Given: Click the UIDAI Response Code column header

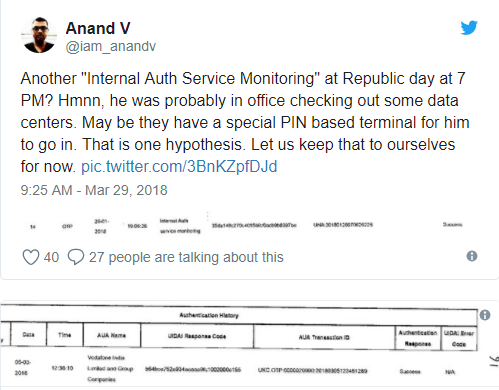Looking at the screenshot, I should [x=197, y=336].
